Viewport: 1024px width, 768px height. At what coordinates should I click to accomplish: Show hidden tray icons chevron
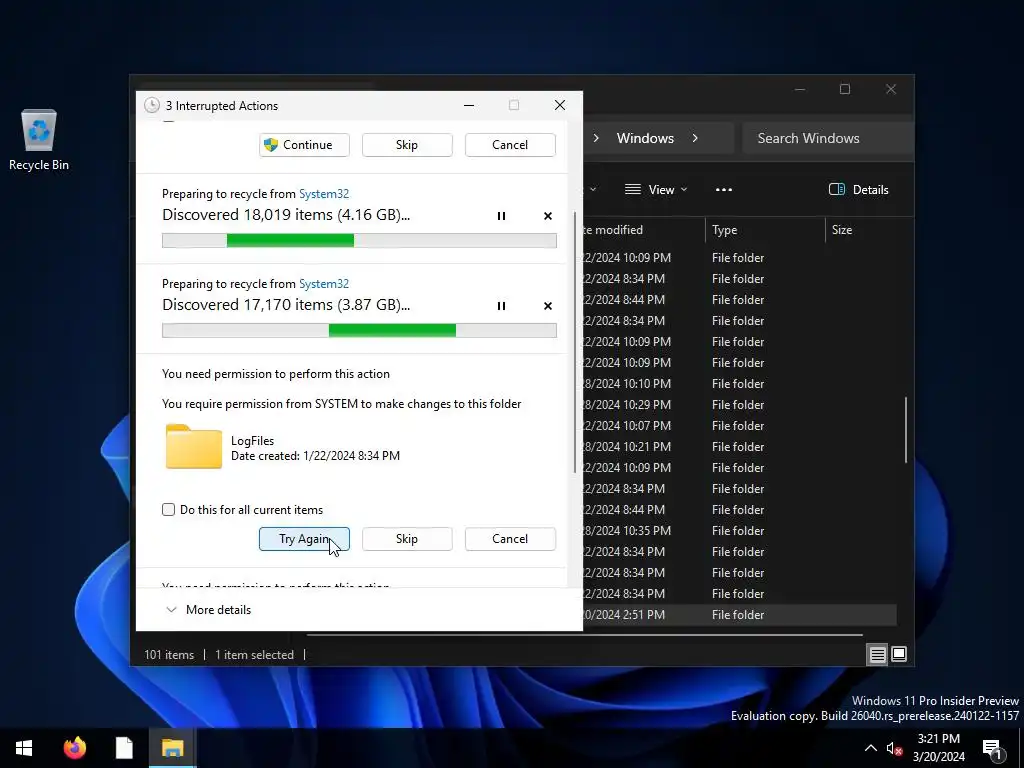(871, 748)
